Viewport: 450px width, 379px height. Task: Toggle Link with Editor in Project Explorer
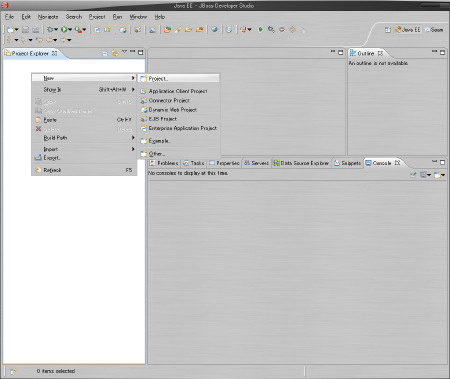click(115, 53)
